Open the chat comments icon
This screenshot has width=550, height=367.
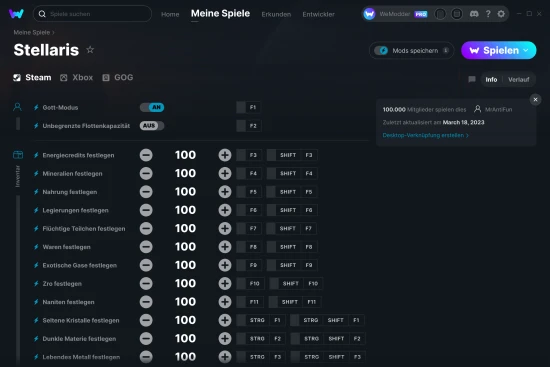point(472,79)
